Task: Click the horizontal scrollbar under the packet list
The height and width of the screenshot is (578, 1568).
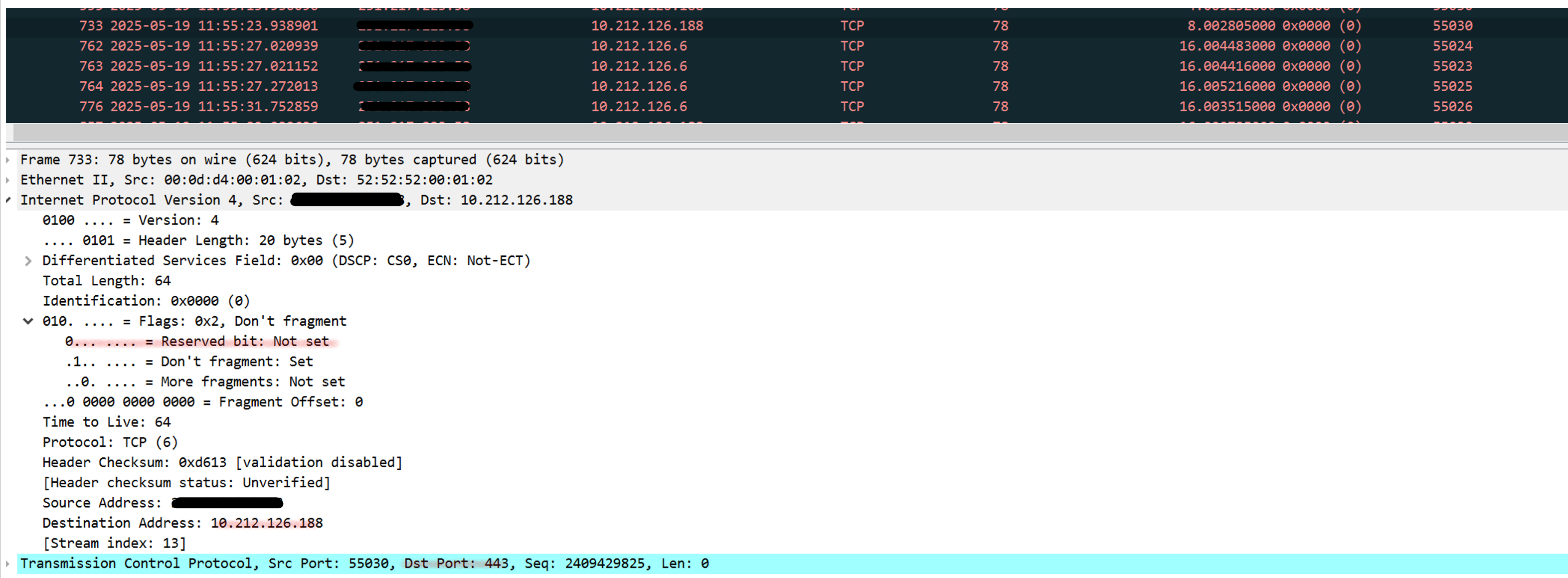Action: [x=785, y=133]
